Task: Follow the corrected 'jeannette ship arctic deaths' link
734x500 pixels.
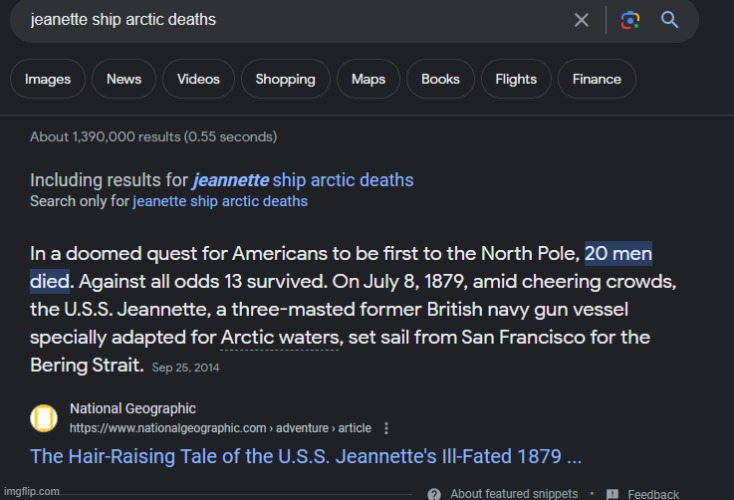Action: pos(303,180)
